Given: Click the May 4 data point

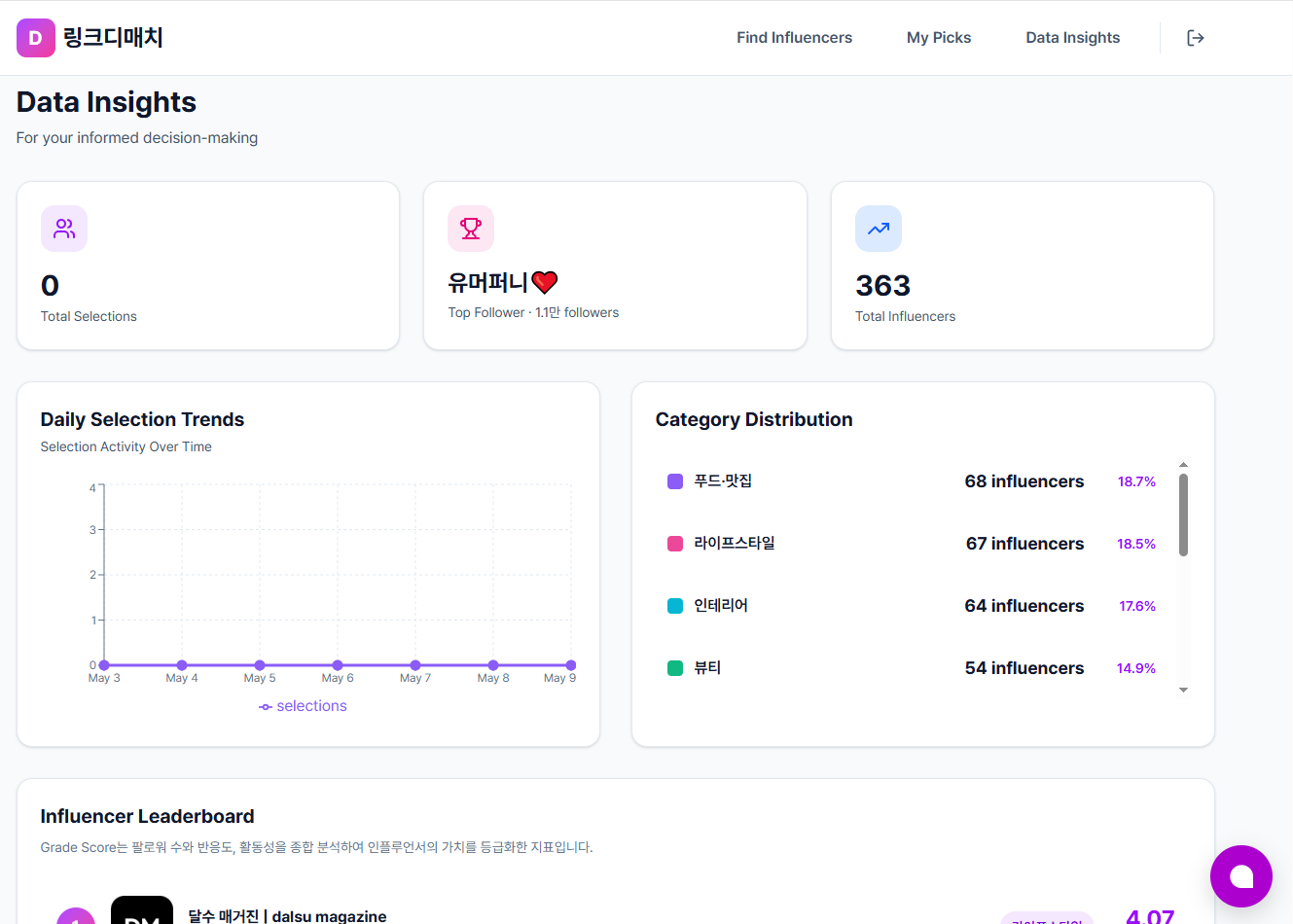Looking at the screenshot, I should click(x=182, y=665).
